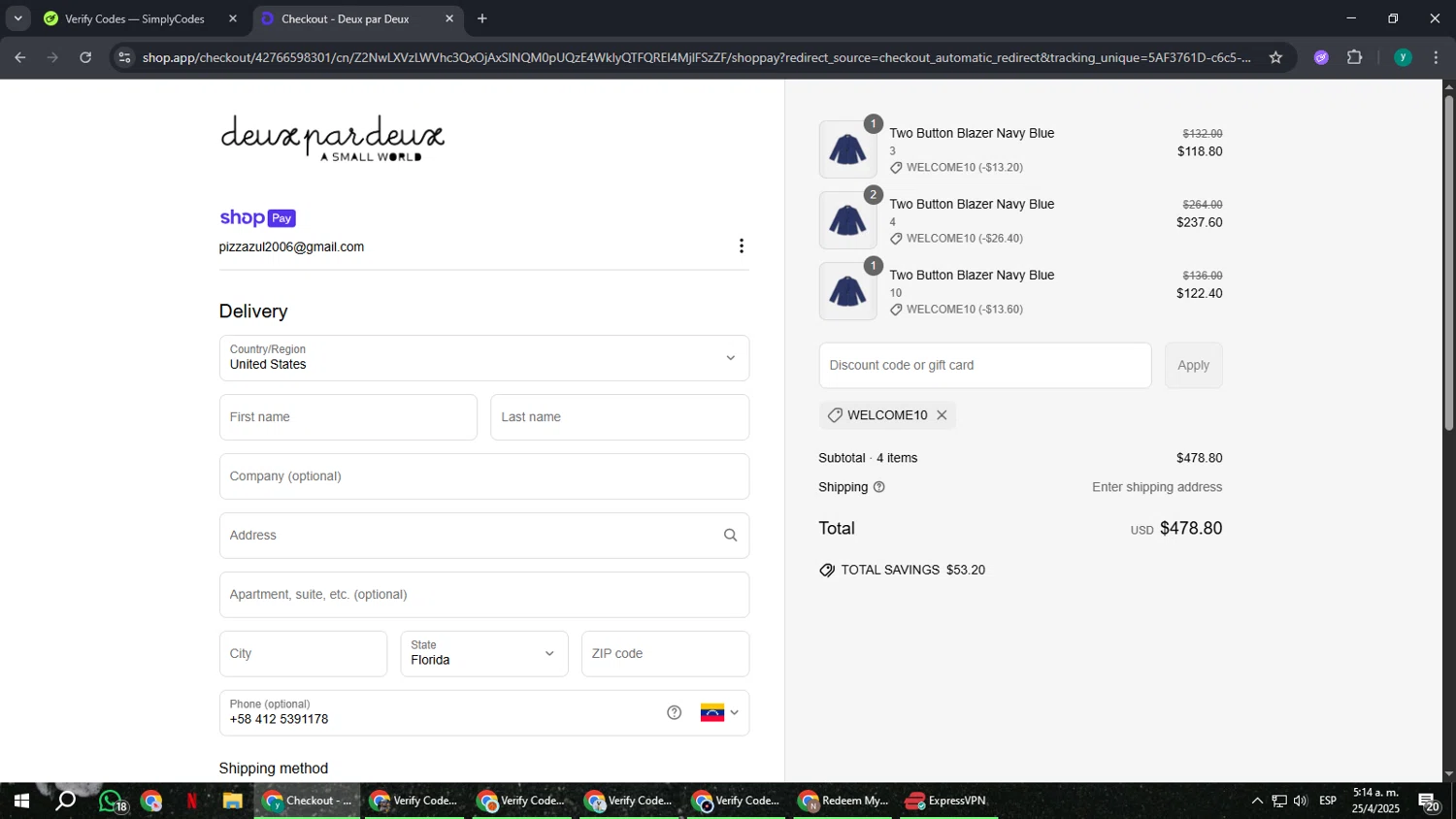Open the State dropdown showing Florida

[484, 654]
